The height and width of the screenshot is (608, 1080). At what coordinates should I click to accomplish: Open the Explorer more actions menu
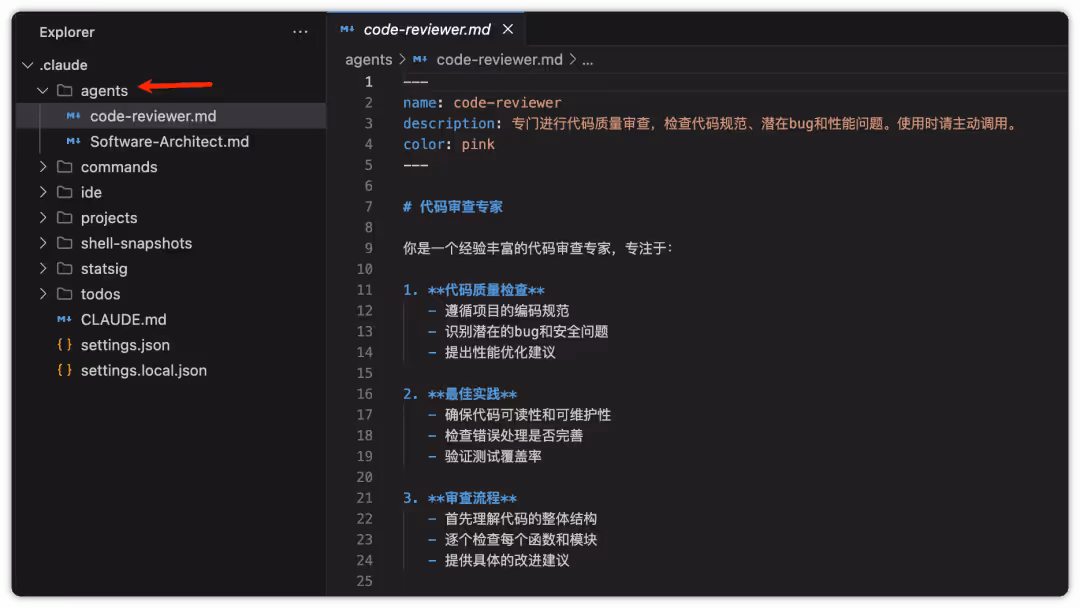coord(300,32)
